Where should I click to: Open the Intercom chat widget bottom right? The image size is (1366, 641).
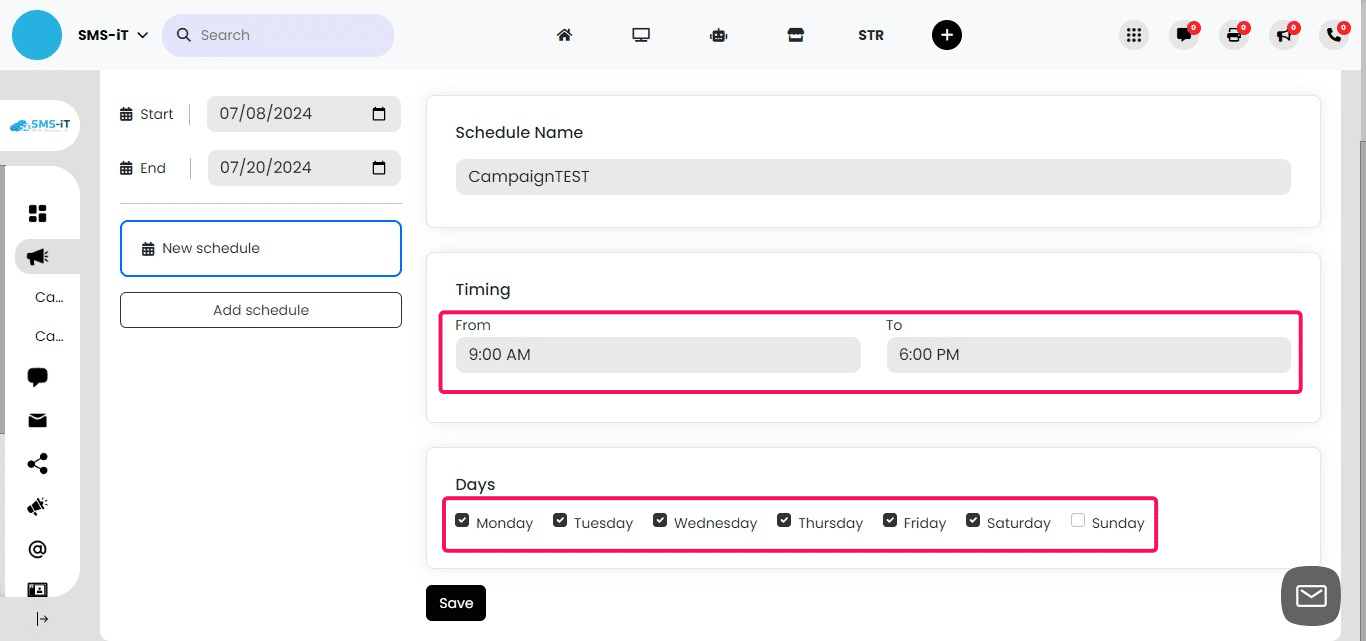[1310, 596]
